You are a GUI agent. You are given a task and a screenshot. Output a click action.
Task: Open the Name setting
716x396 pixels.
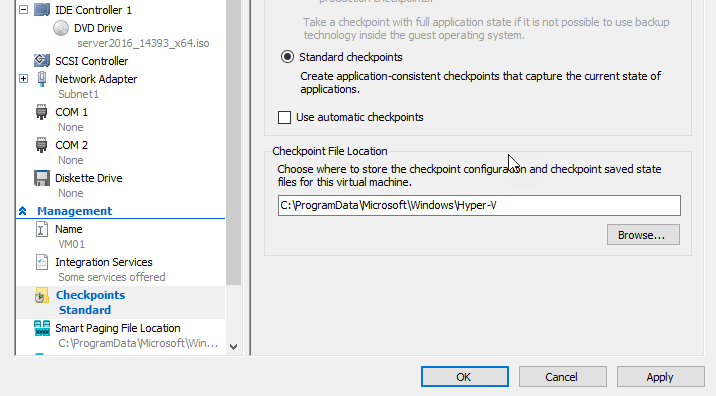(68, 229)
